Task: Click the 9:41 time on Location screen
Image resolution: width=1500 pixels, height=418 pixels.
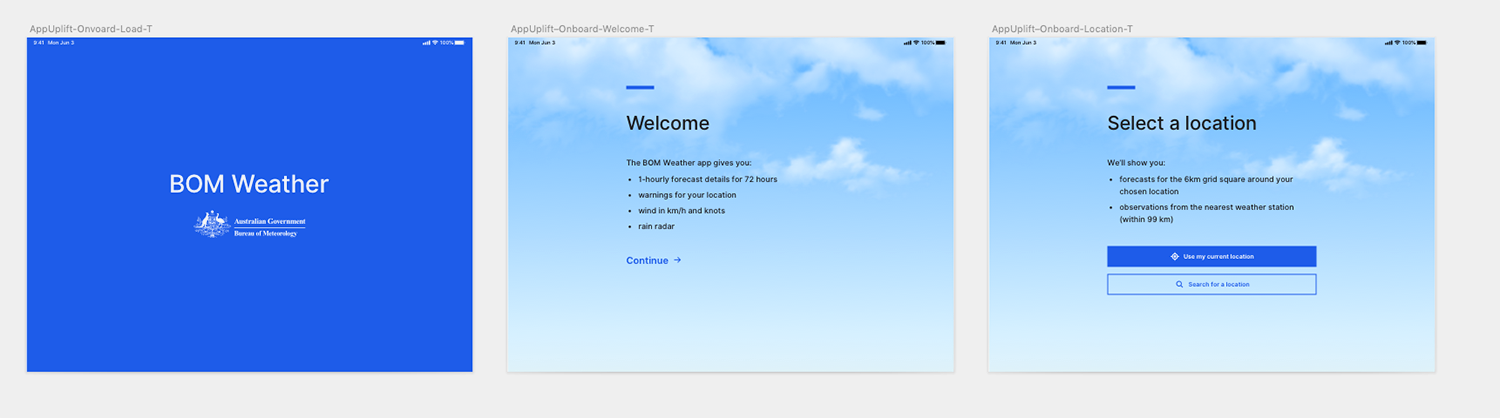Action: pos(1000,43)
